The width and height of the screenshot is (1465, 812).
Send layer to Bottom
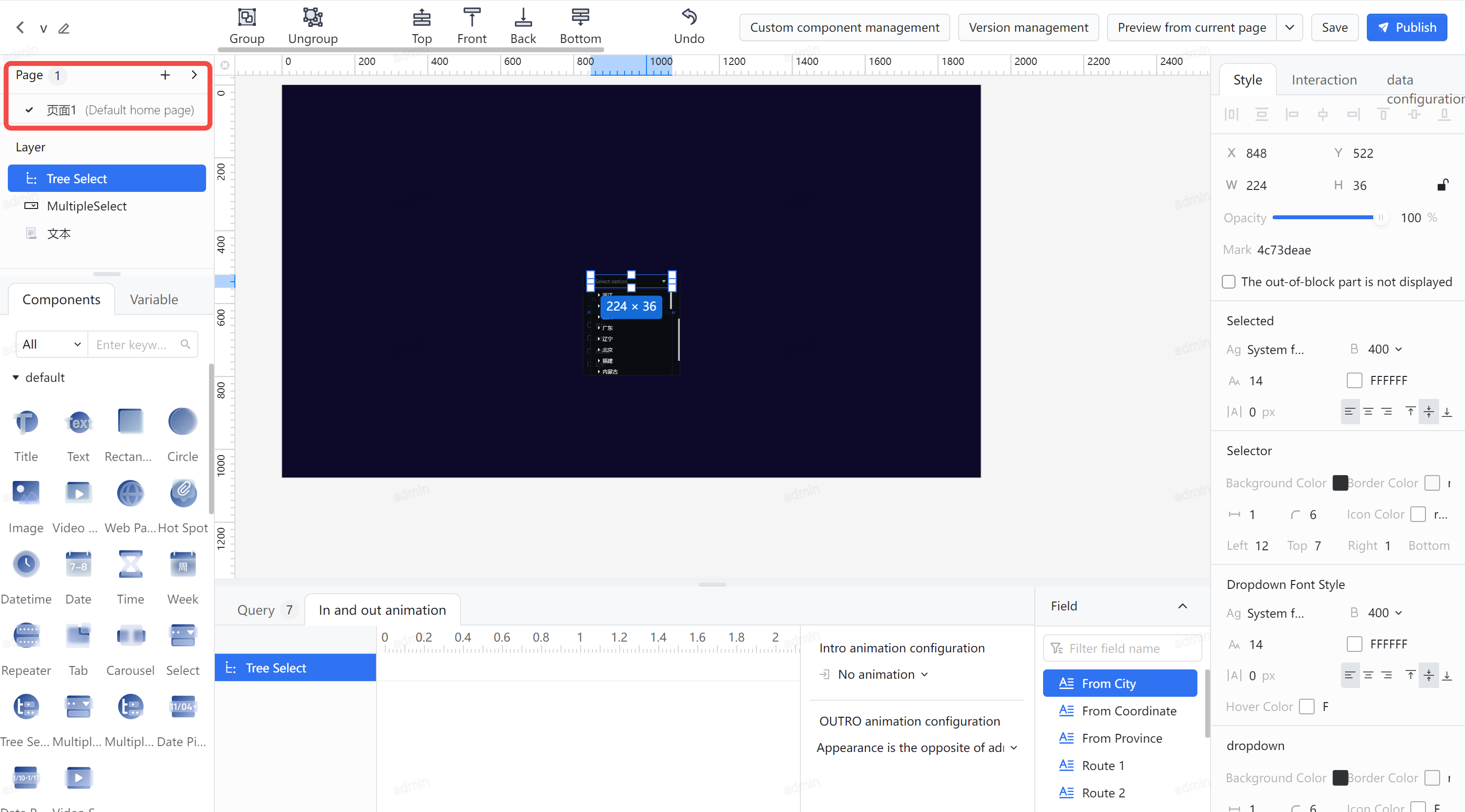[x=580, y=25]
